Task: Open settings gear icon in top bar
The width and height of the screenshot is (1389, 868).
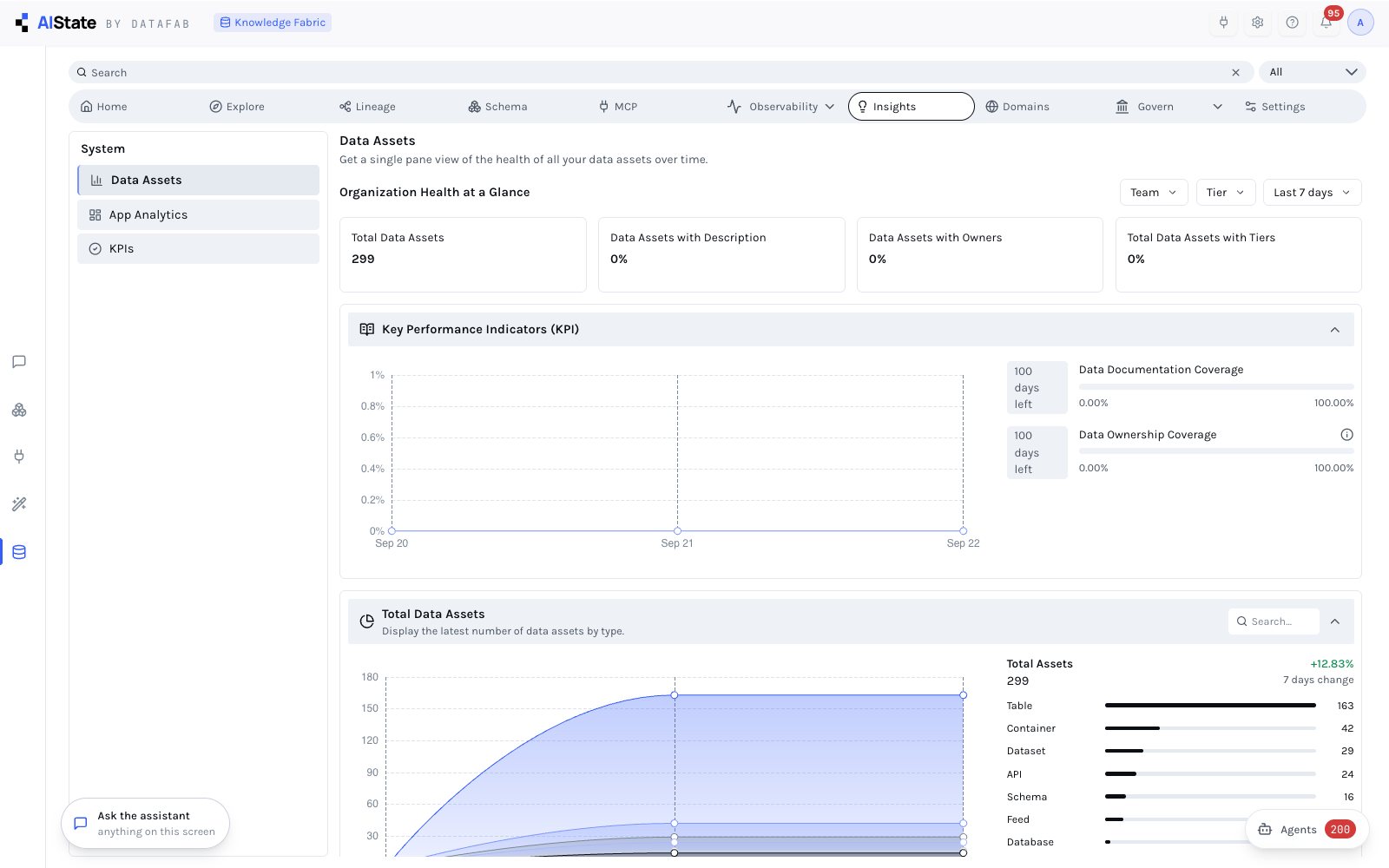Action: pyautogui.click(x=1257, y=23)
